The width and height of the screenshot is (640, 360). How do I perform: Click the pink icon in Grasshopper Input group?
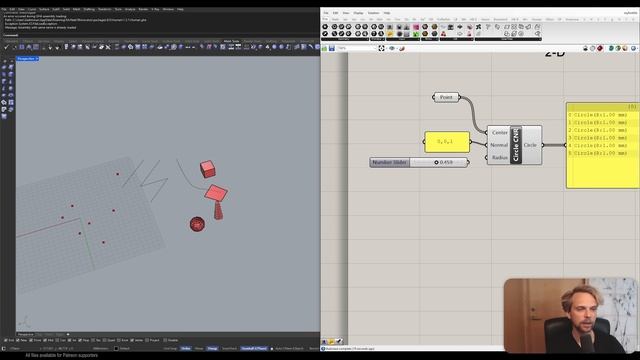coord(416,27)
